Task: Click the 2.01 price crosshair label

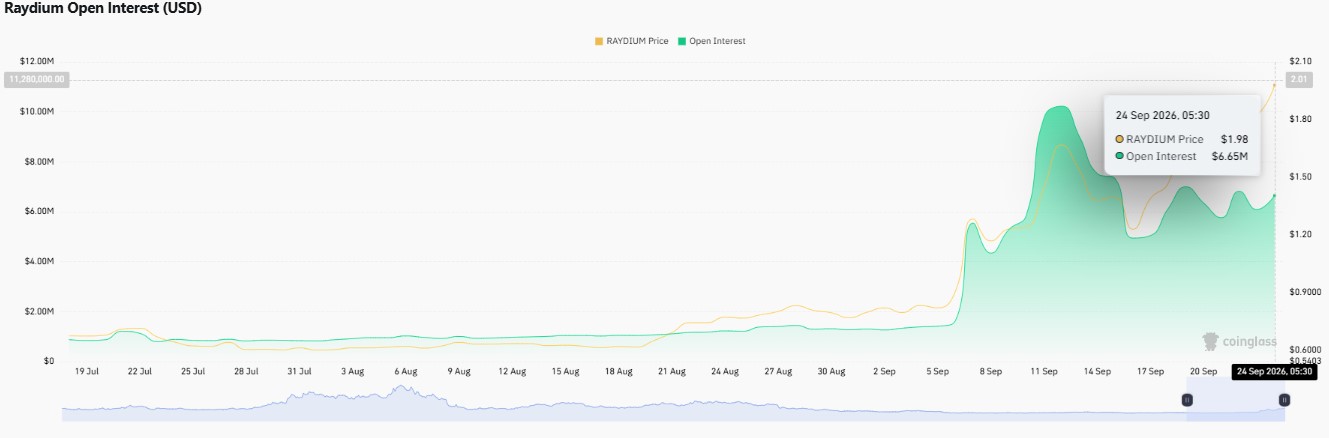Action: point(1300,79)
